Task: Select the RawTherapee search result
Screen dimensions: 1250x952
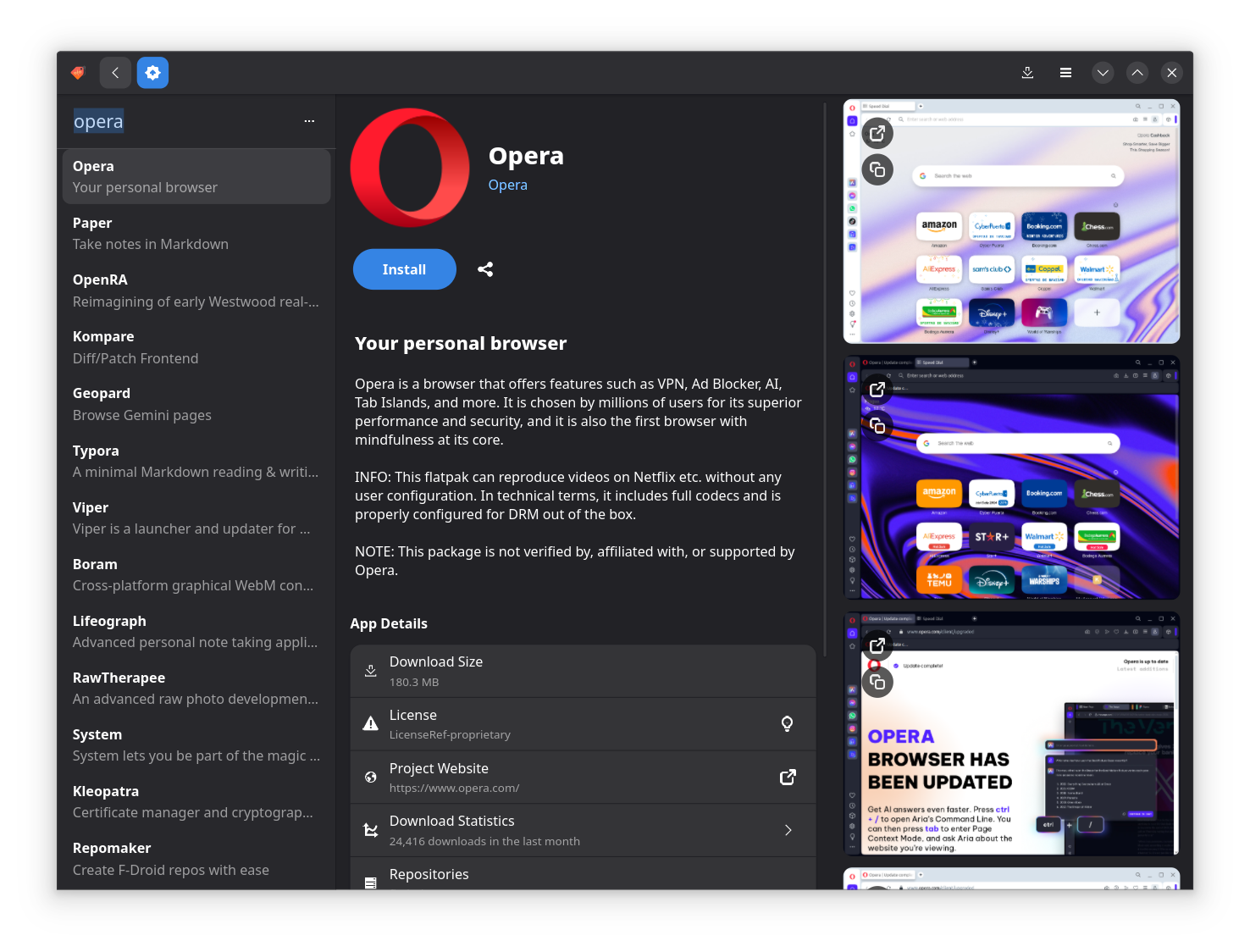Action: point(196,688)
